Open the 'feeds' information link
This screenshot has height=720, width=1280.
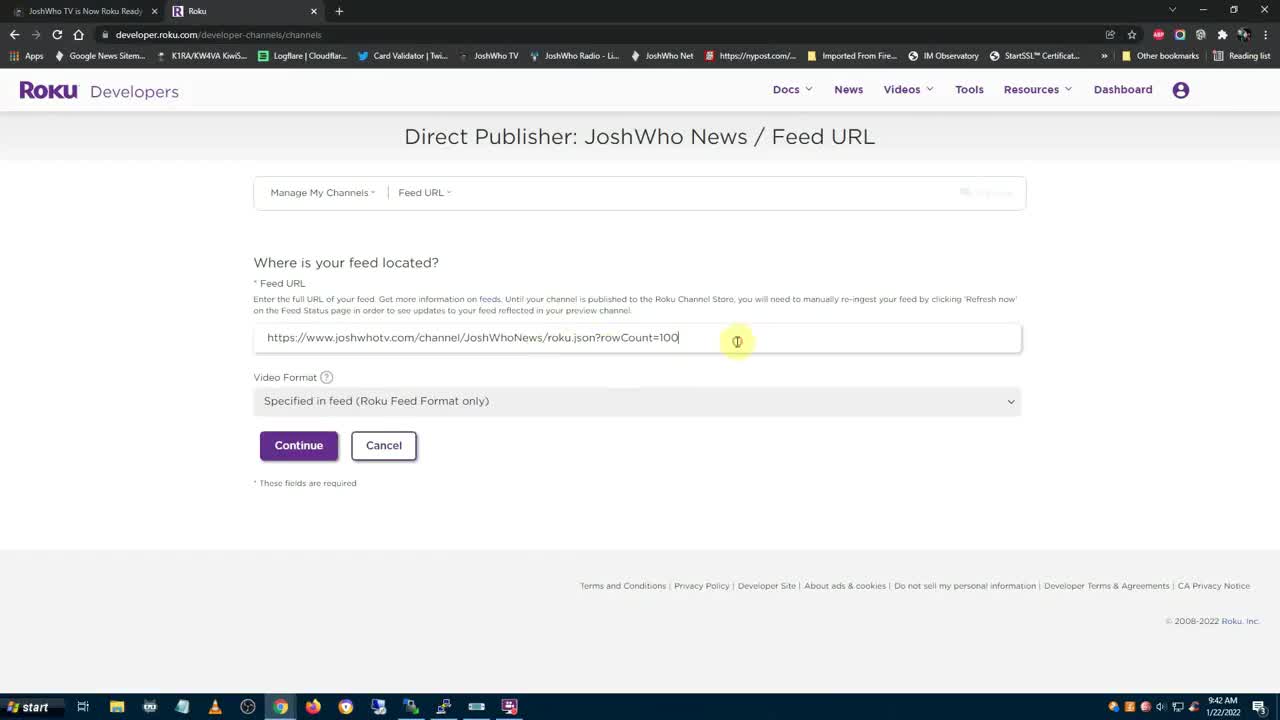coord(490,299)
